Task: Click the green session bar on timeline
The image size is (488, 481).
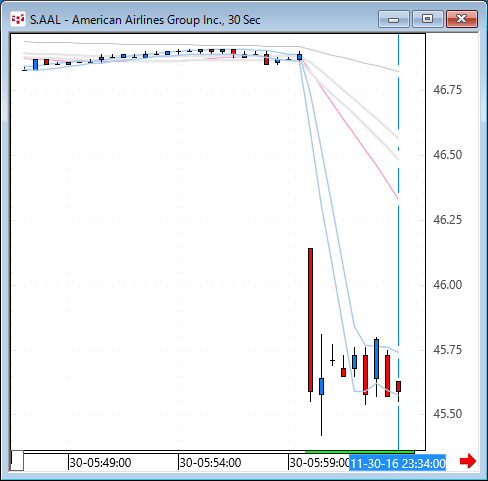Action: pyautogui.click(x=360, y=452)
